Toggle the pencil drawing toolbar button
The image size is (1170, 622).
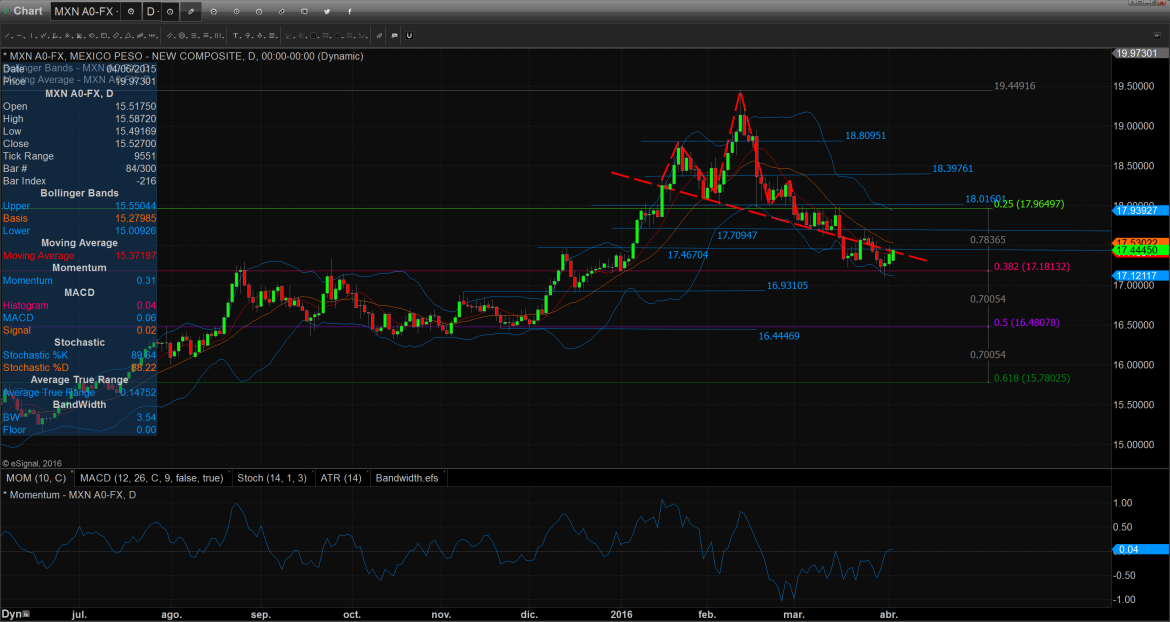[x=191, y=11]
